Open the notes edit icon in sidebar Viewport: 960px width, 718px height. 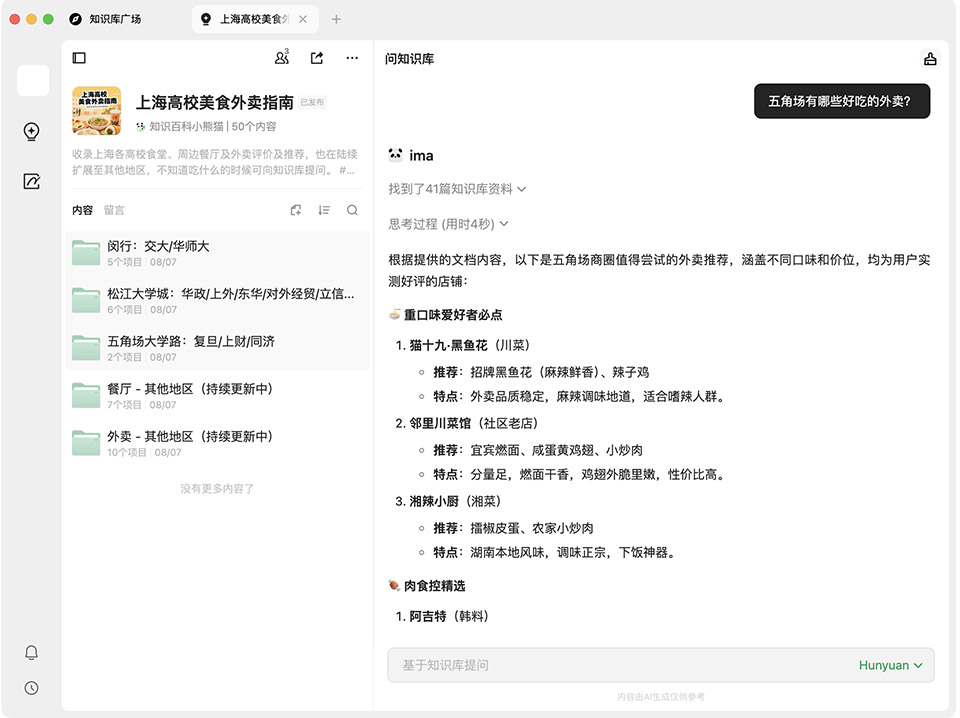click(32, 181)
